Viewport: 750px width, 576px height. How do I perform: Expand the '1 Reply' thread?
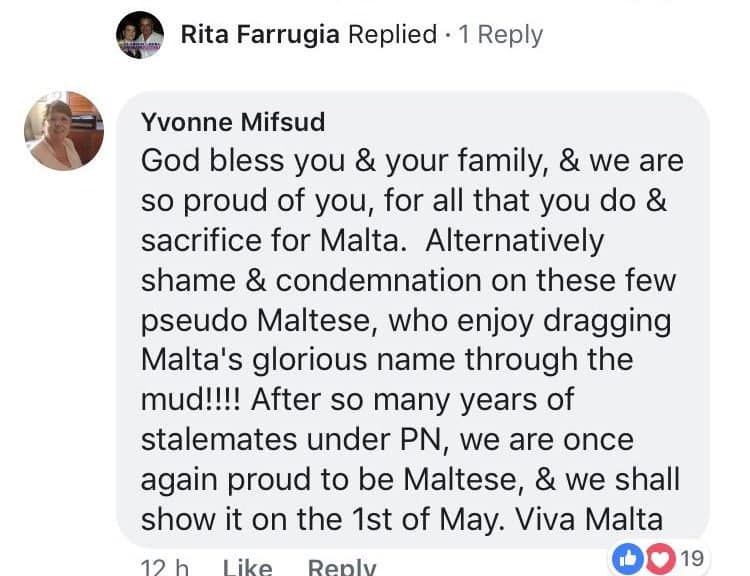coord(500,35)
